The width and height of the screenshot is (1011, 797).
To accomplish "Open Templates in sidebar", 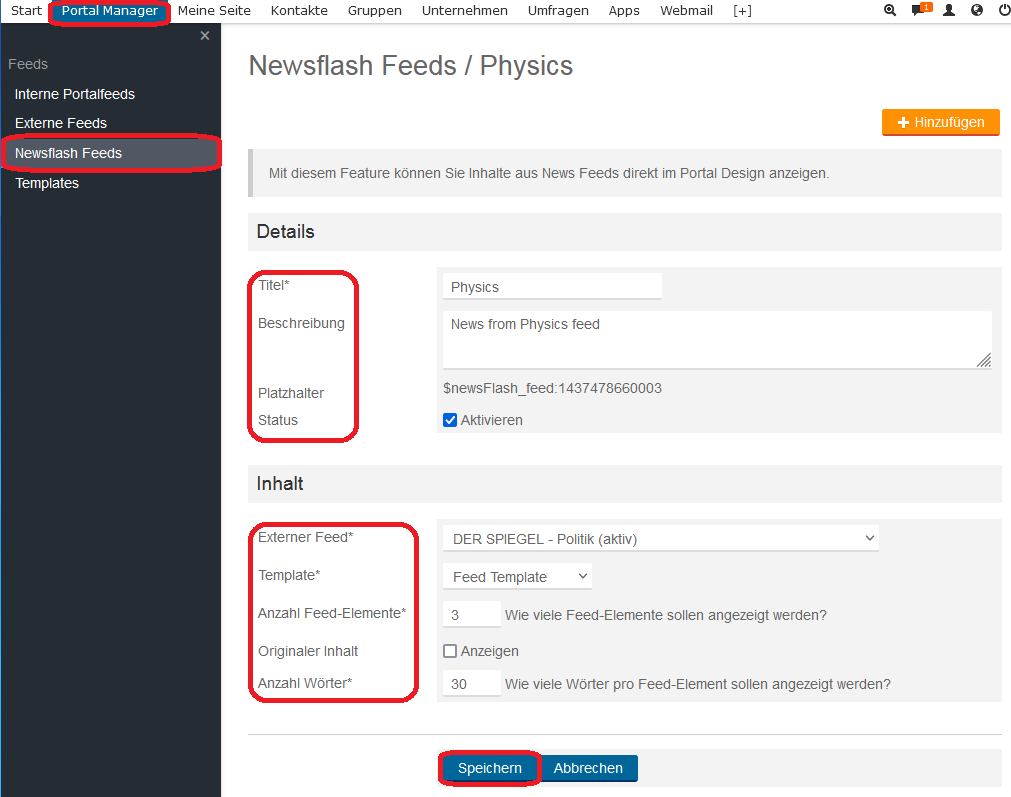I will 47,183.
